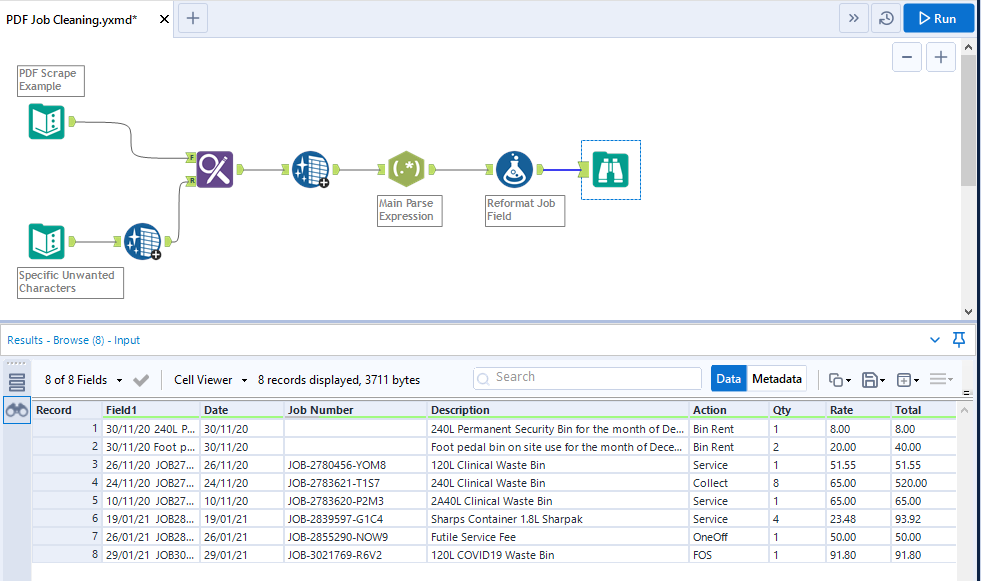Switch results view to Data
Image resolution: width=981 pixels, height=581 pixels.
pos(729,379)
